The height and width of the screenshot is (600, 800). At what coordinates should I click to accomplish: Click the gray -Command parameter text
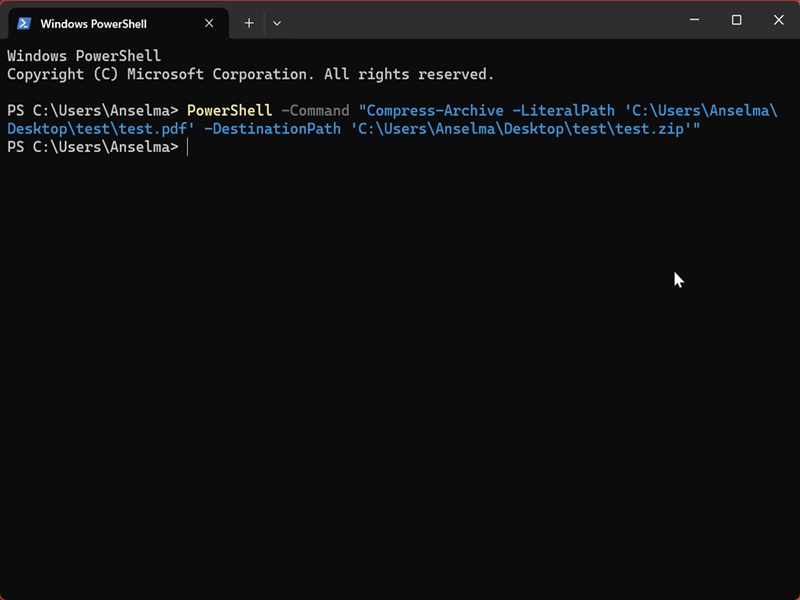pyautogui.click(x=315, y=111)
